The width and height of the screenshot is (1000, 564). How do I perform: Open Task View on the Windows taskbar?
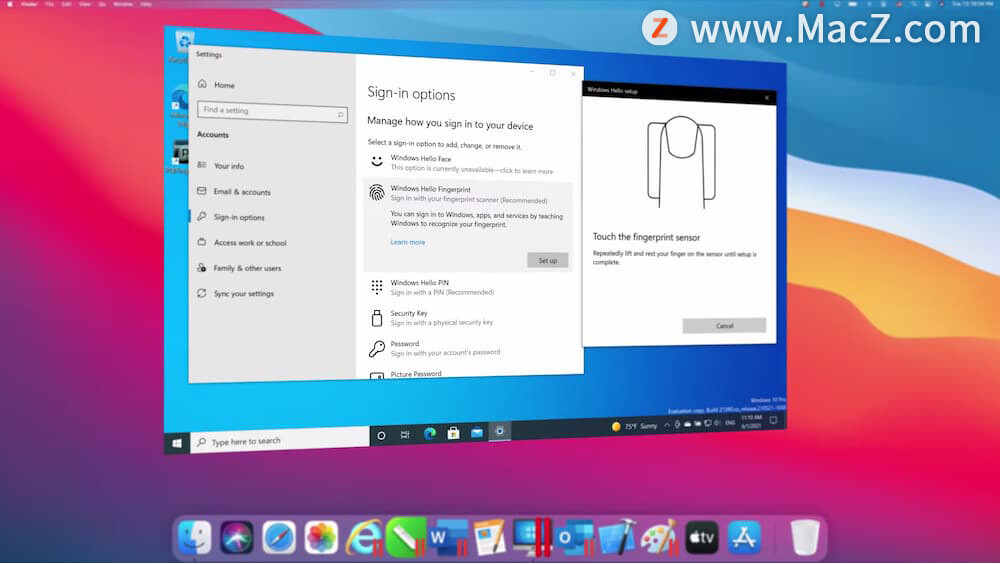click(x=405, y=434)
